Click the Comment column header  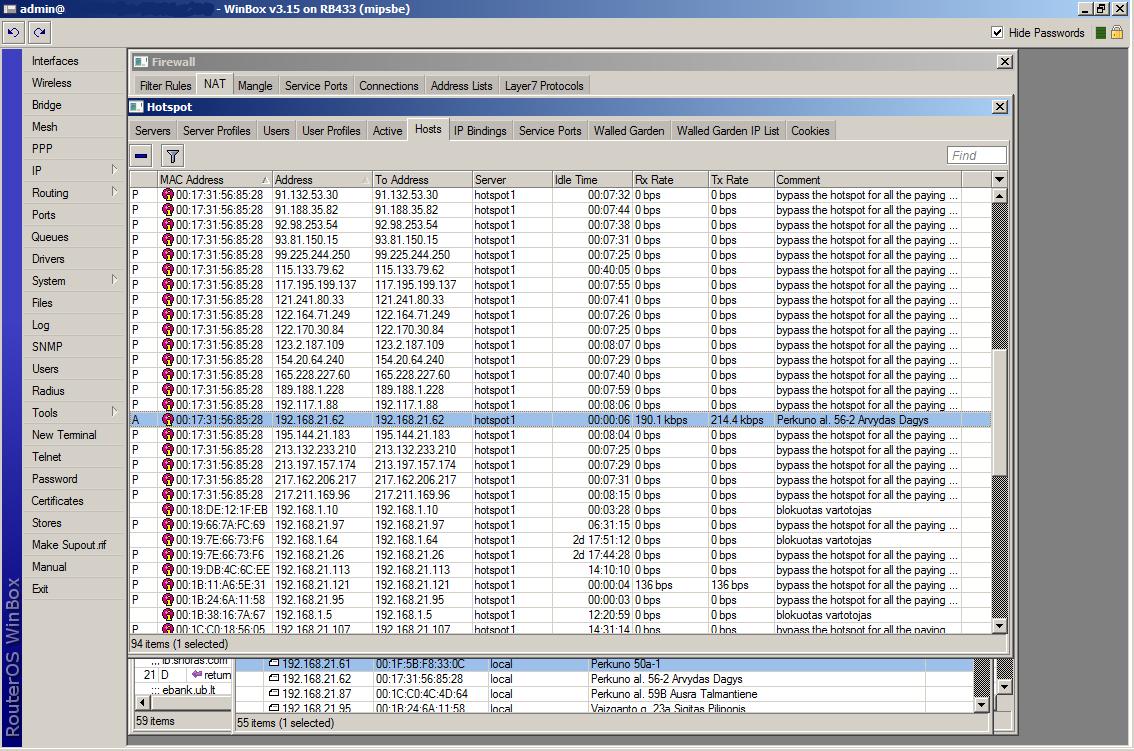pyautogui.click(x=867, y=179)
